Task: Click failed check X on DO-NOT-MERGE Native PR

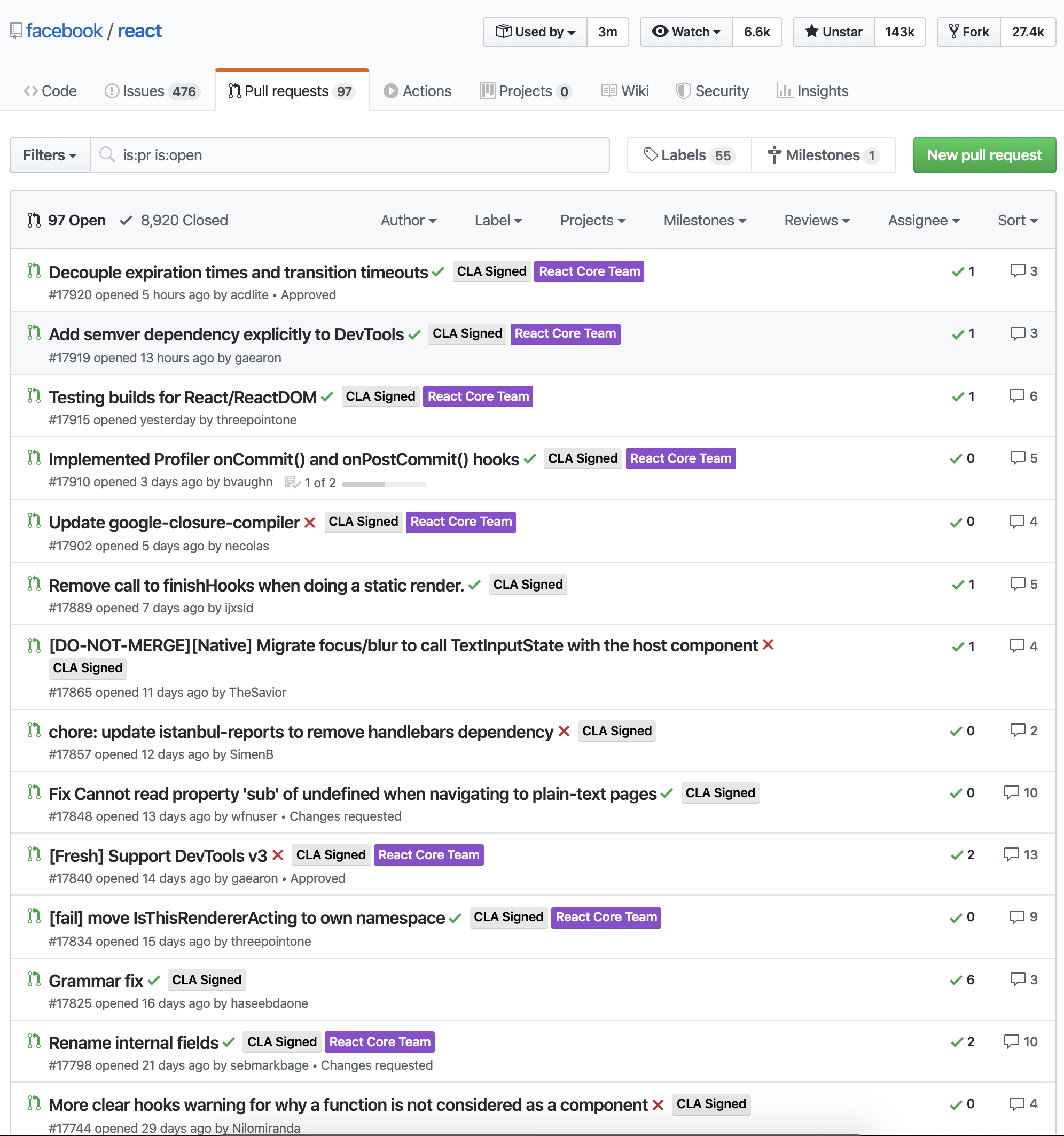Action: pyautogui.click(x=768, y=645)
